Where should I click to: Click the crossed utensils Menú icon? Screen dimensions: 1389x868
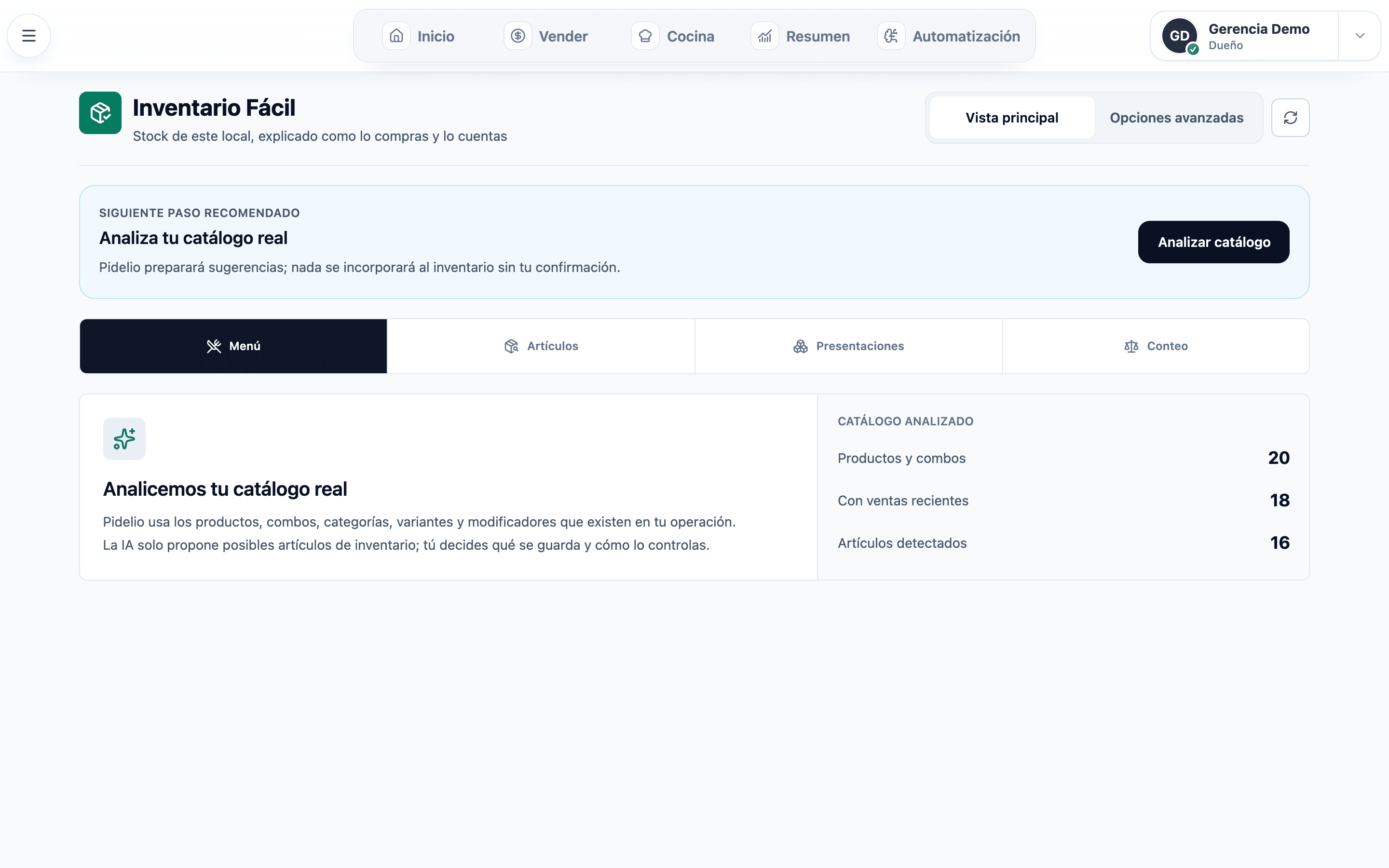tap(214, 346)
